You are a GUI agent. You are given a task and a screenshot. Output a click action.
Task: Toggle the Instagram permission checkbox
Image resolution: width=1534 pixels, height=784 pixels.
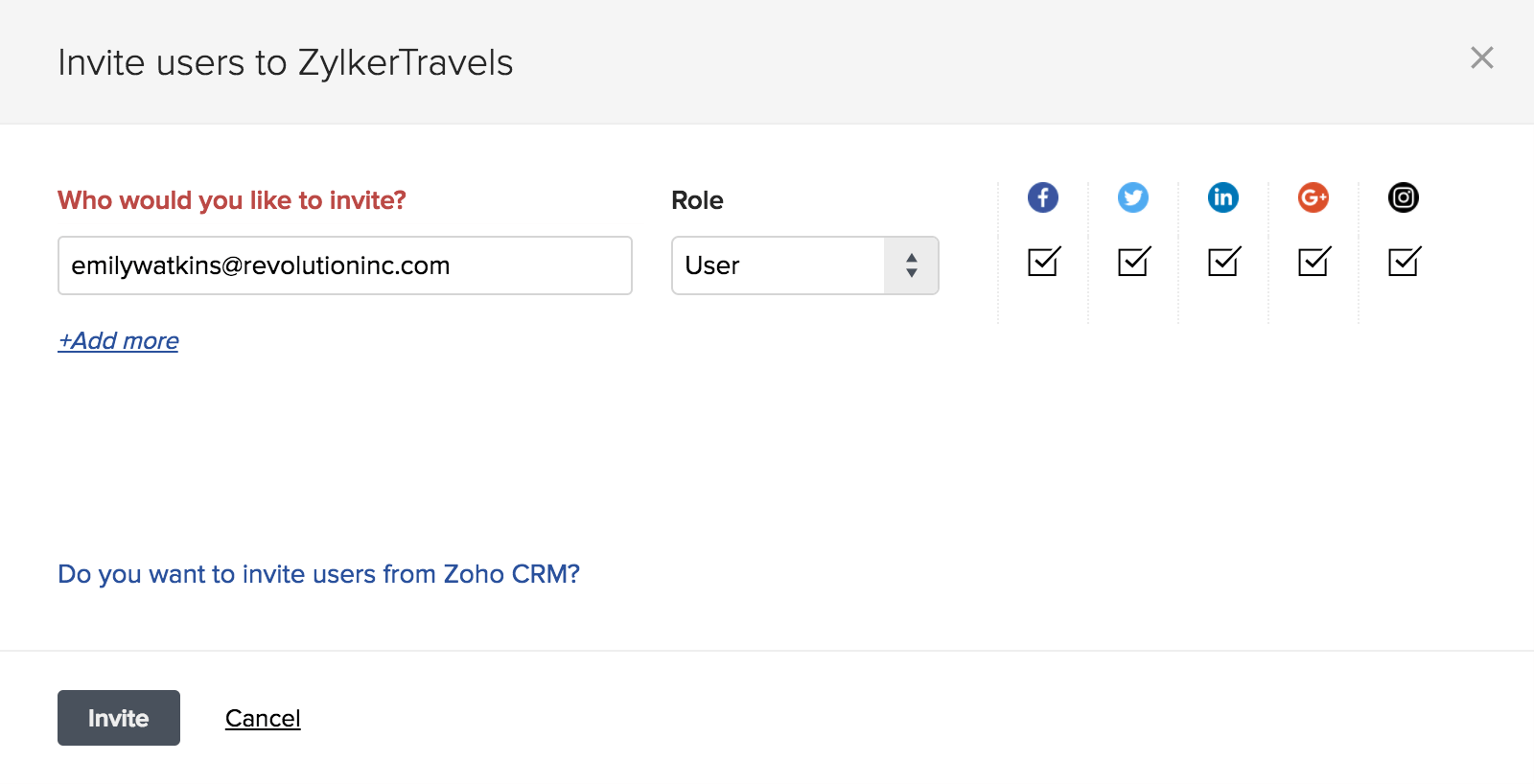tap(1404, 262)
